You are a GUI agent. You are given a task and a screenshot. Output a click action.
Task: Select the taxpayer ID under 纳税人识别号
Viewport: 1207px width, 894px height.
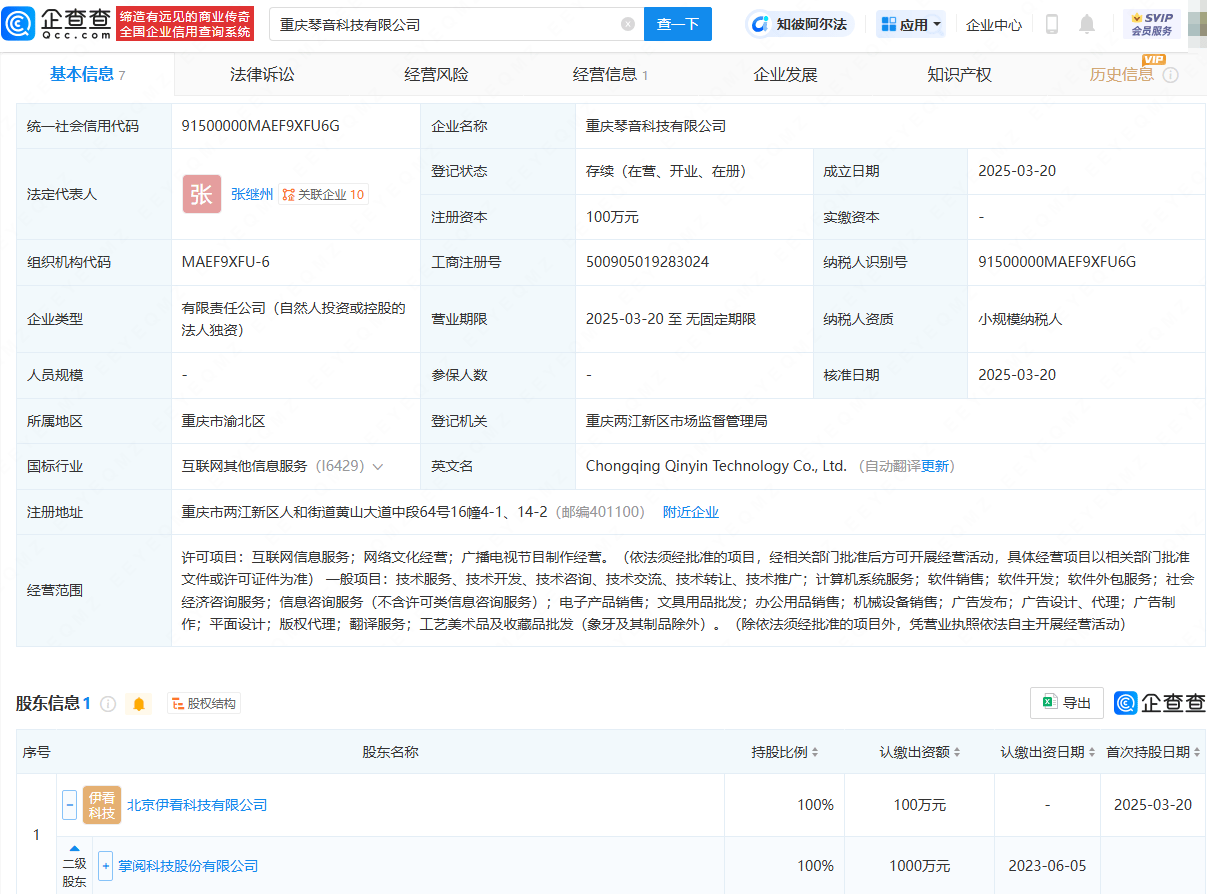pyautogui.click(x=1057, y=262)
